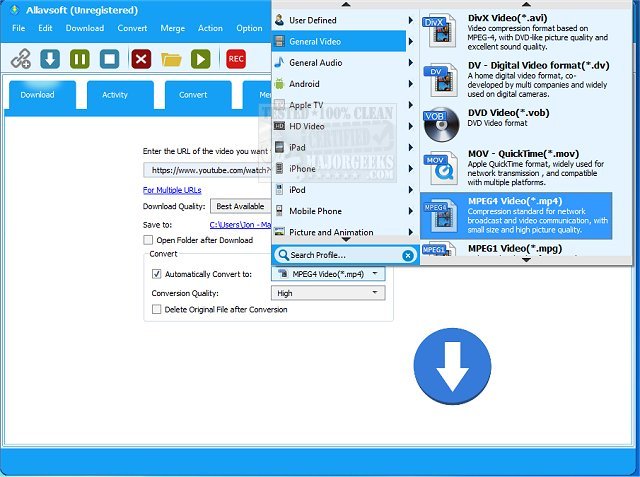The width and height of the screenshot is (640, 477).
Task: Click the iPad category icon
Action: coord(279,147)
